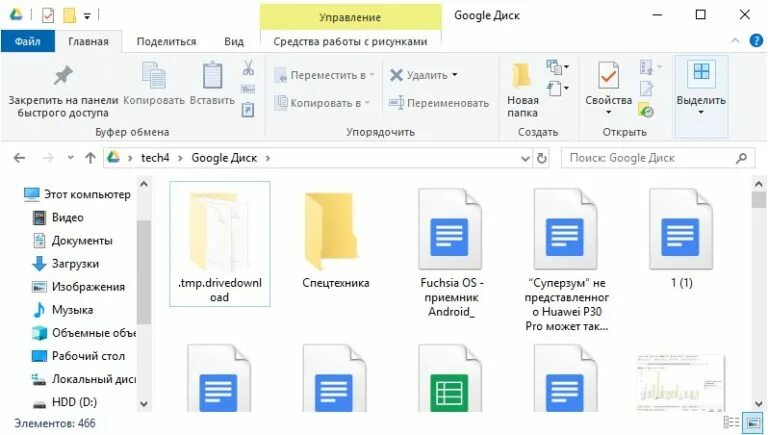This screenshot has height=435, width=768.
Task: Click Google Диск in the address path
Action: pos(224,158)
